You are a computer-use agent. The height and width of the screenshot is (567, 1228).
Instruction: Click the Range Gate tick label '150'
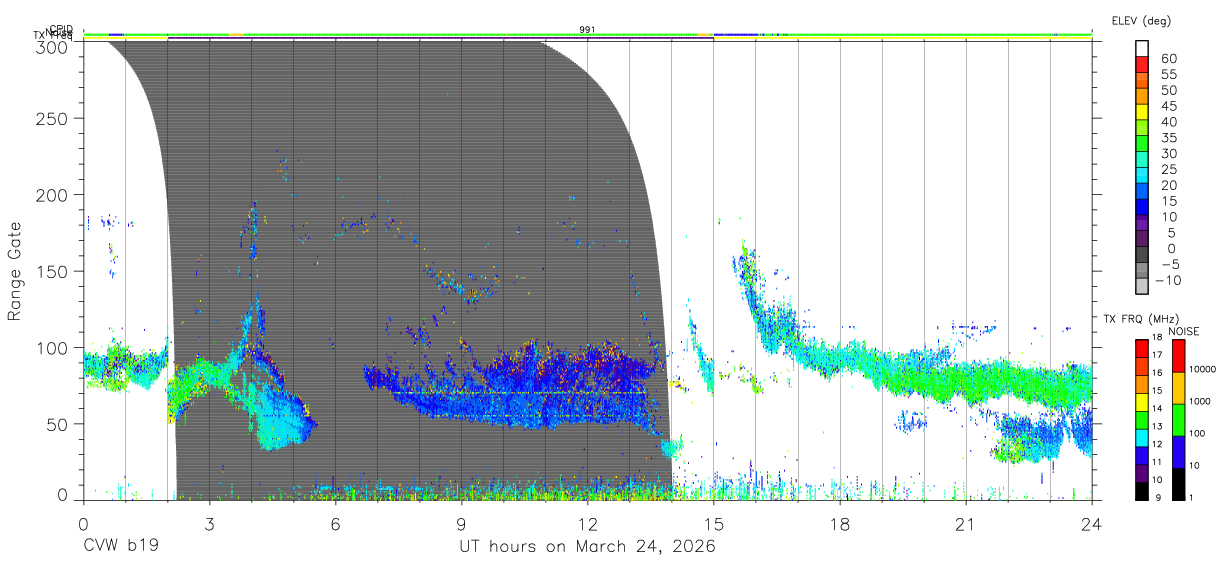coord(52,272)
